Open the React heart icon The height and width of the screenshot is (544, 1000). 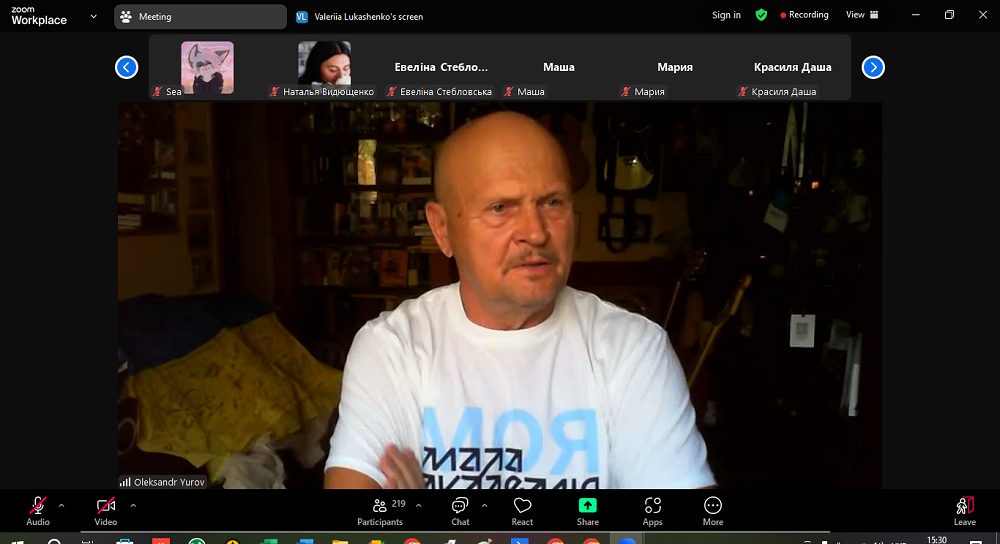(x=522, y=511)
